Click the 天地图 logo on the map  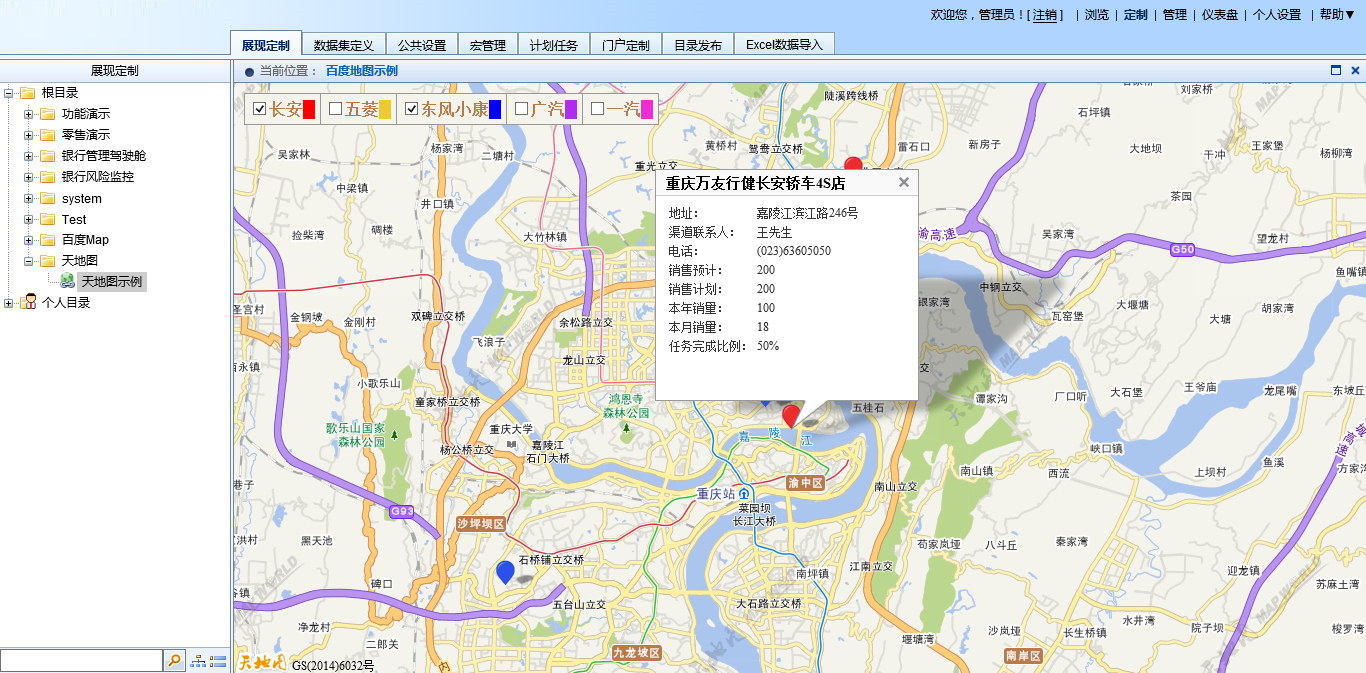coord(262,662)
